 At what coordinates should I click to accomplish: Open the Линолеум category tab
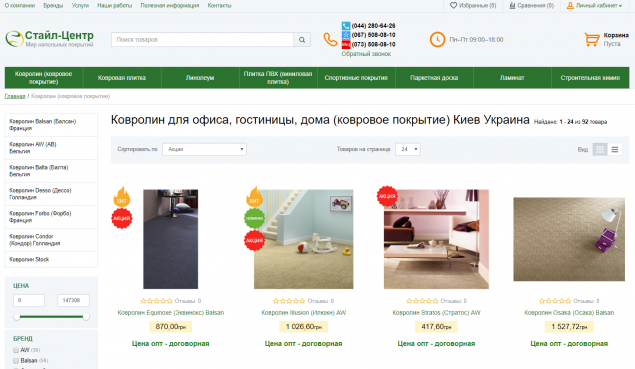tap(200, 78)
